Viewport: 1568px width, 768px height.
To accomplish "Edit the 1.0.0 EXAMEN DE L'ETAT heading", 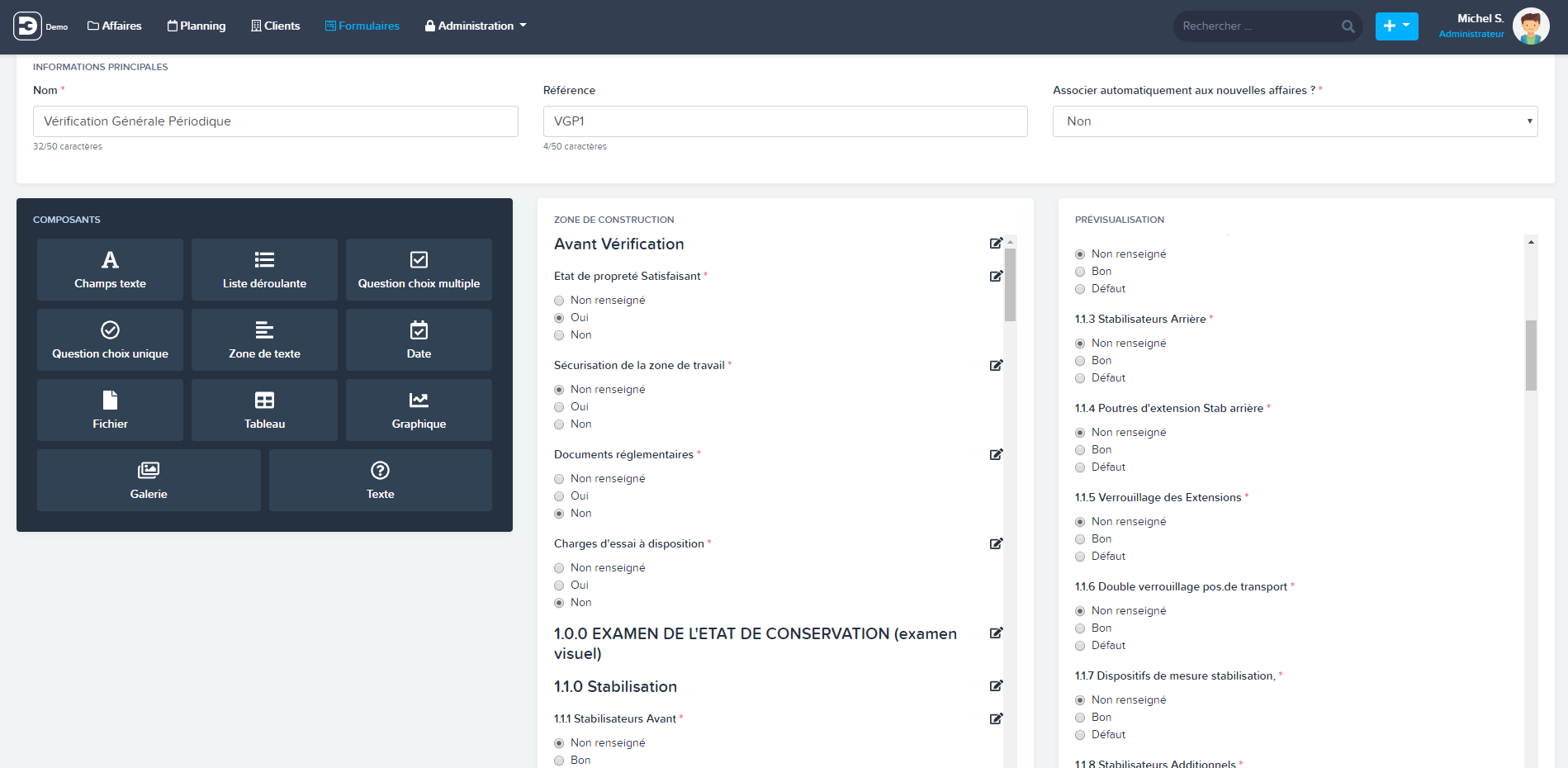I will point(996,633).
